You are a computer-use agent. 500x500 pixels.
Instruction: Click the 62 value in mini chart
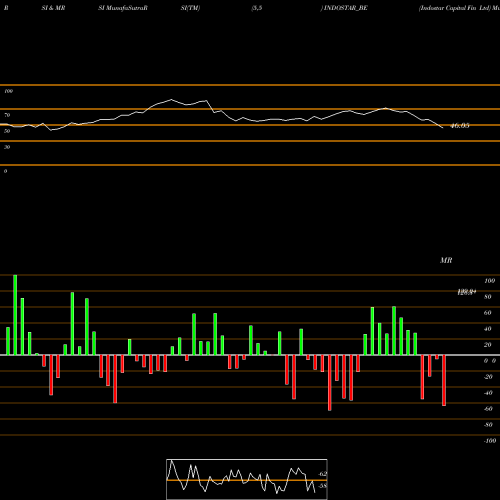tap(323, 474)
